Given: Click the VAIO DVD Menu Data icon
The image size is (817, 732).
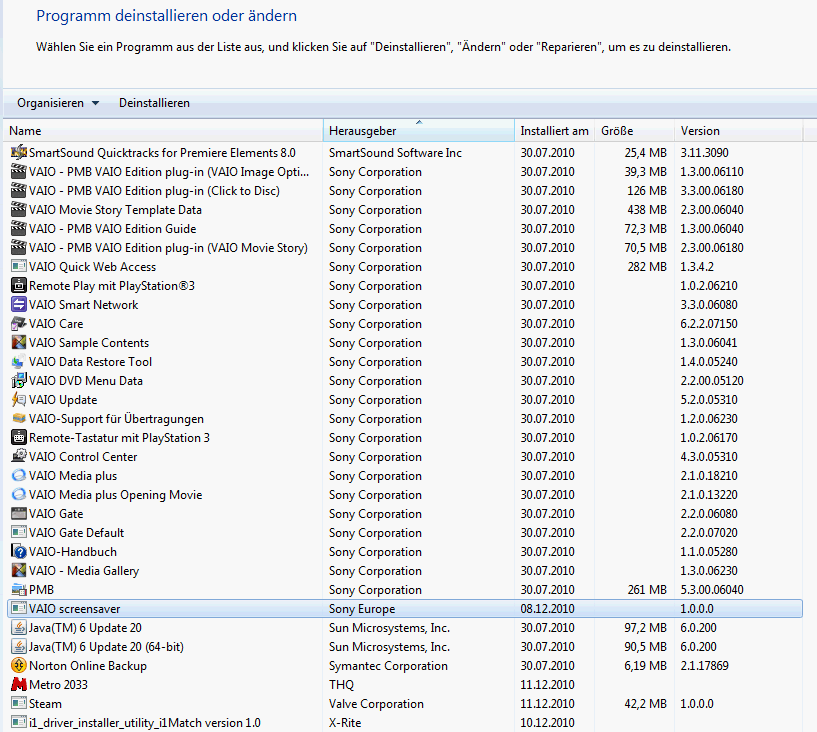Looking at the screenshot, I should tap(19, 381).
